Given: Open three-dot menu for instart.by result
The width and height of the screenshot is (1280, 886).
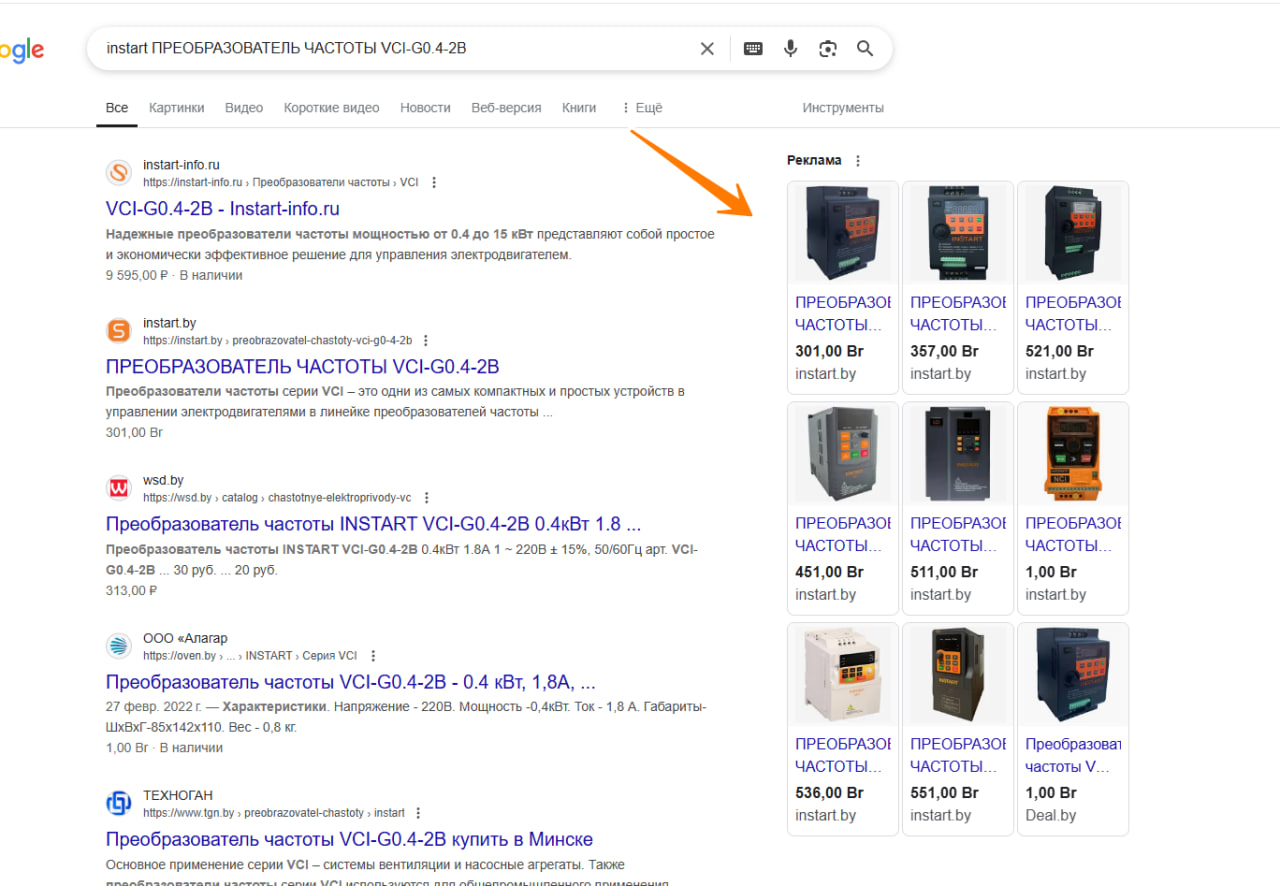Looking at the screenshot, I should pyautogui.click(x=426, y=341).
